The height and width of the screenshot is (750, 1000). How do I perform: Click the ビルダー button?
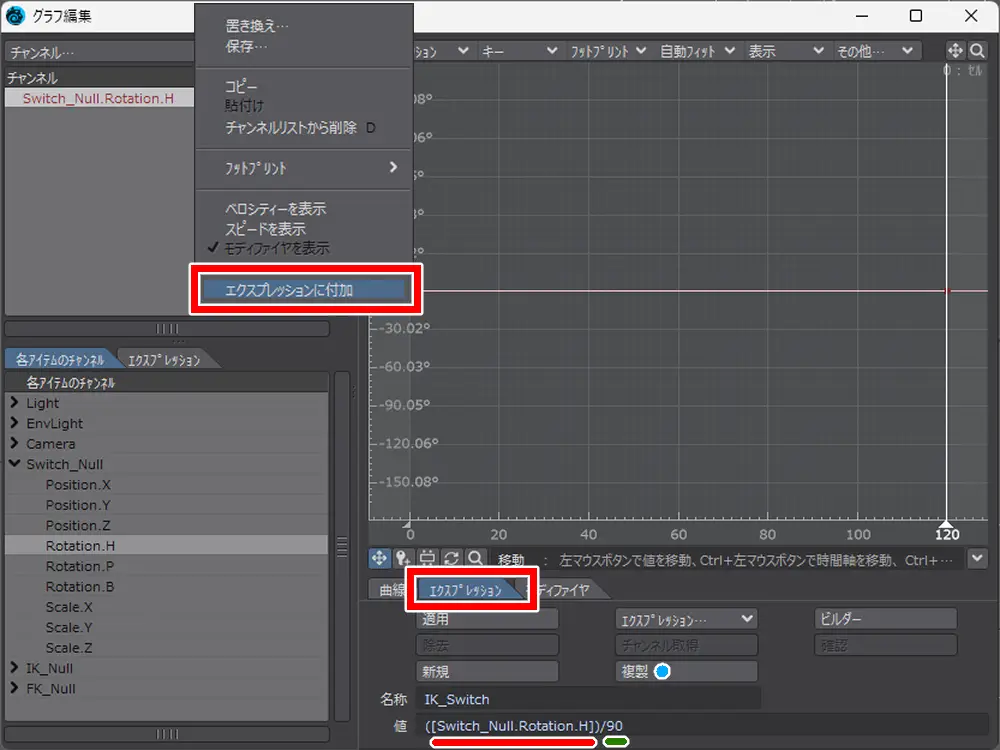pyautogui.click(x=886, y=620)
